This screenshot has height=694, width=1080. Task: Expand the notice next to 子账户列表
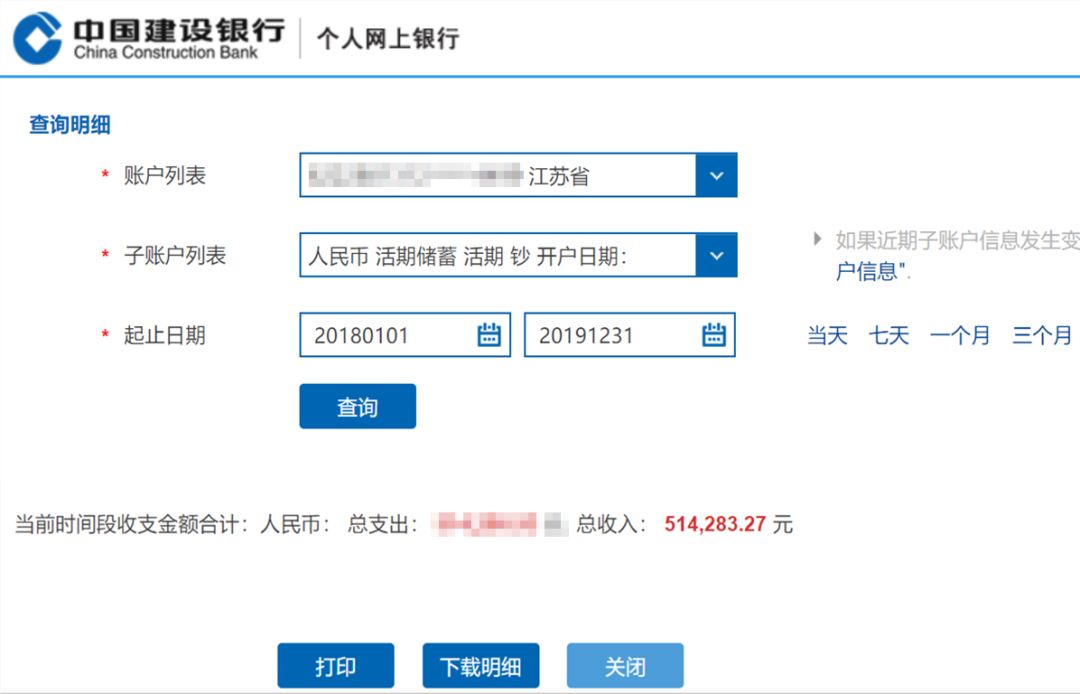click(x=817, y=238)
